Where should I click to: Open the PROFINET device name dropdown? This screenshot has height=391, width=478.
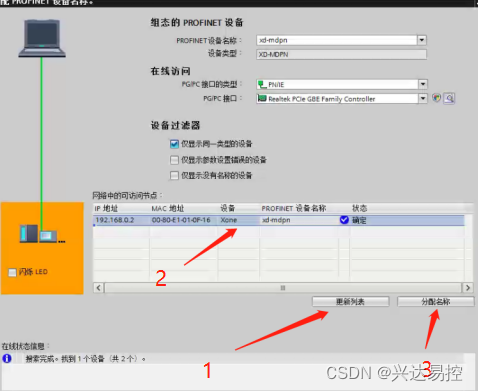click(x=422, y=40)
